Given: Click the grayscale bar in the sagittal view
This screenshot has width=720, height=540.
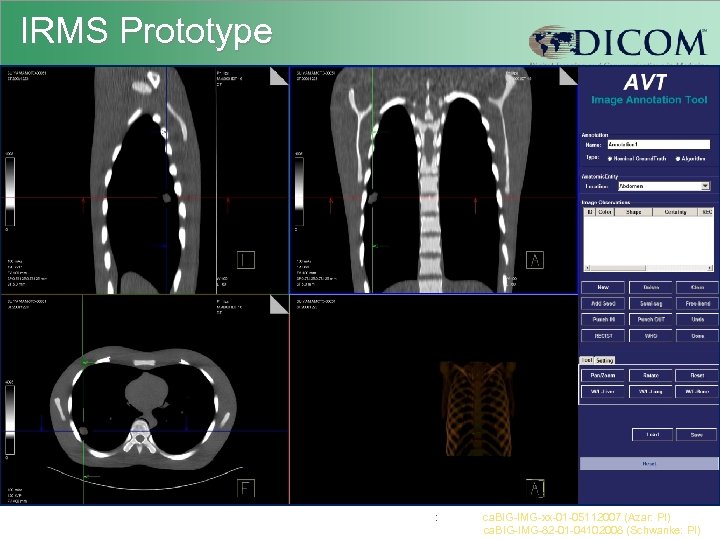Looking at the screenshot, I should pyautogui.click(x=10, y=191).
